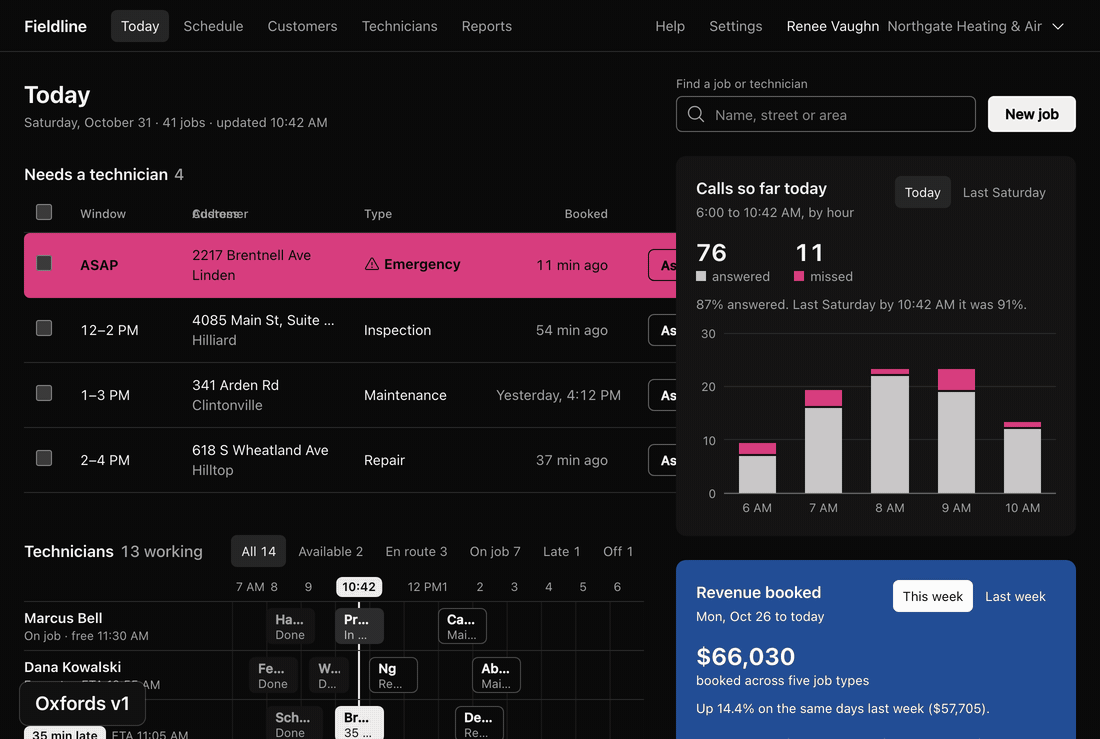Filter technicians by En route 3
This screenshot has height=739, width=1100.
tap(416, 552)
